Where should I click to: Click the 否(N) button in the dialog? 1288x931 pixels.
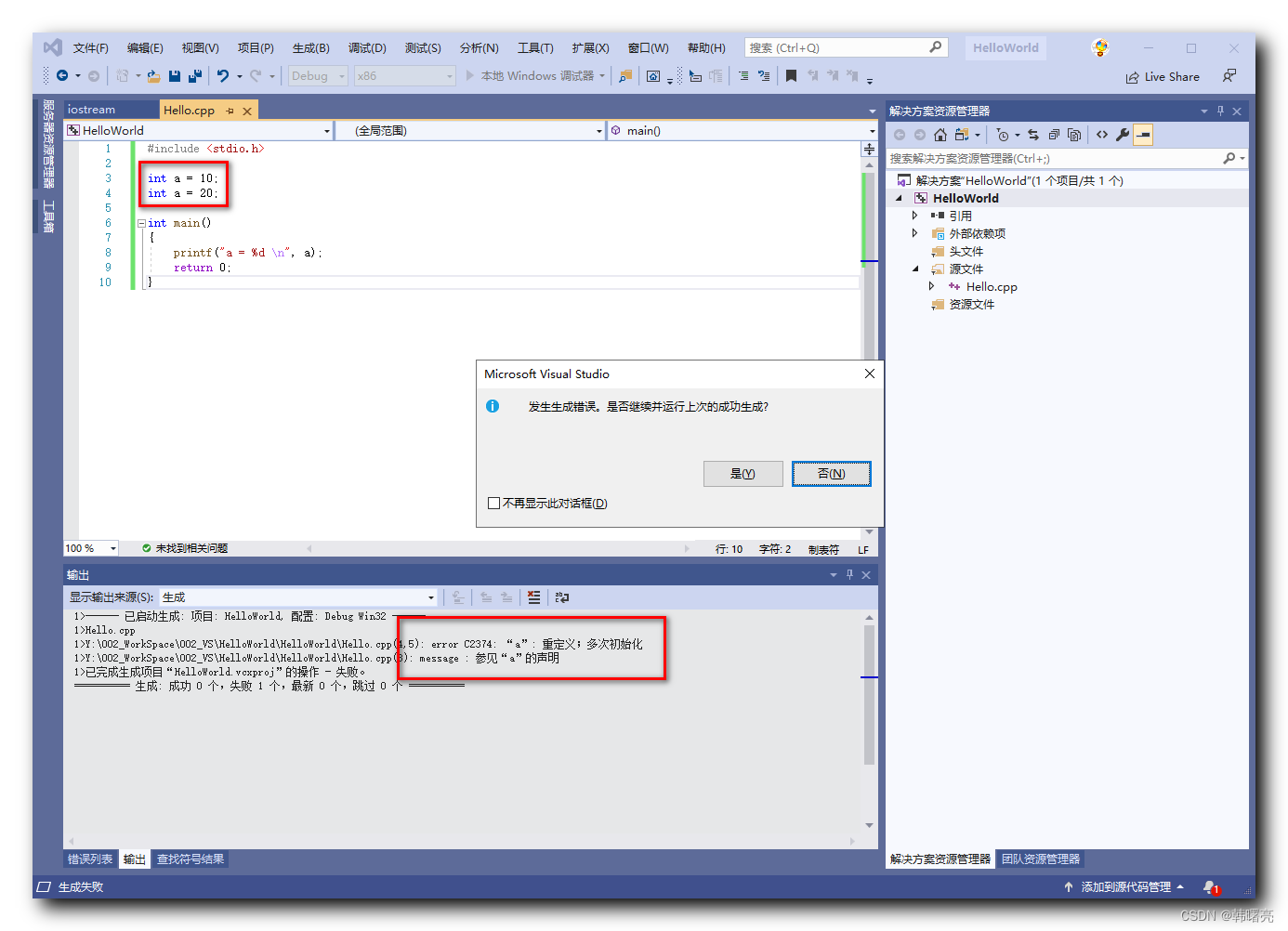pos(832,474)
